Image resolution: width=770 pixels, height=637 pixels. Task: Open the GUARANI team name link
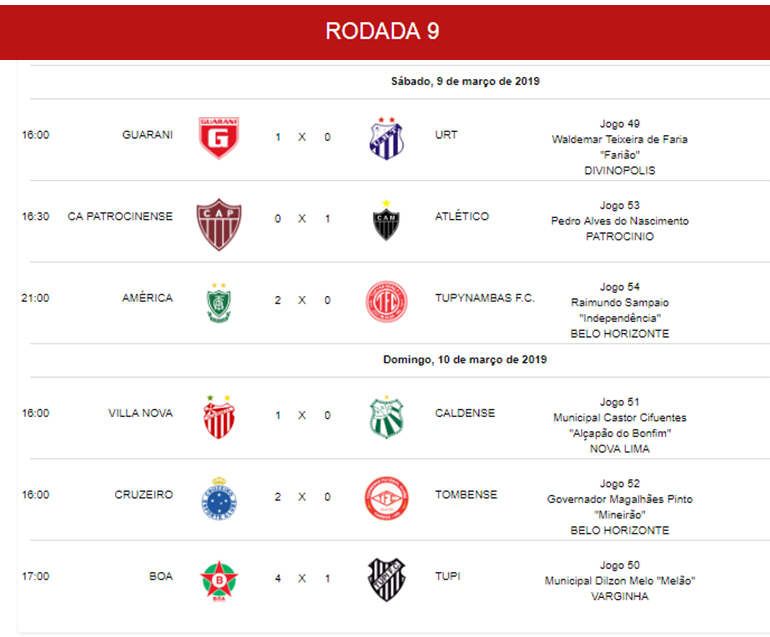click(147, 135)
